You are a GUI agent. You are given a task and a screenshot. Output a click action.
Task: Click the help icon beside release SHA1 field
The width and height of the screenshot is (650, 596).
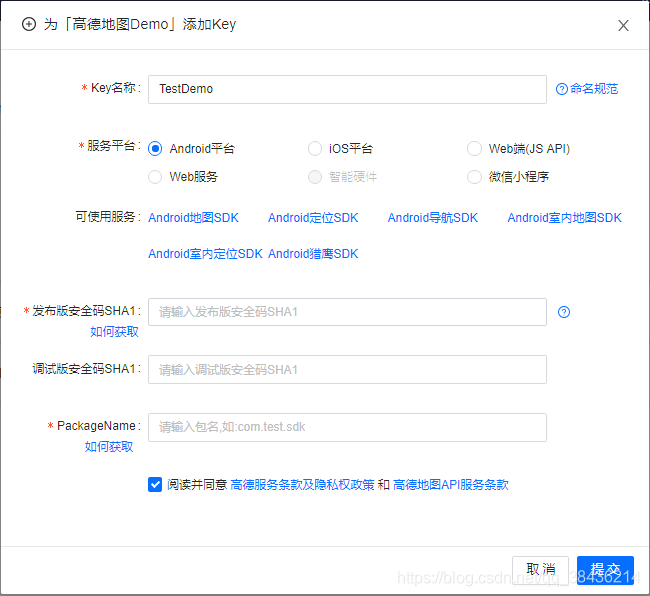[x=564, y=312]
